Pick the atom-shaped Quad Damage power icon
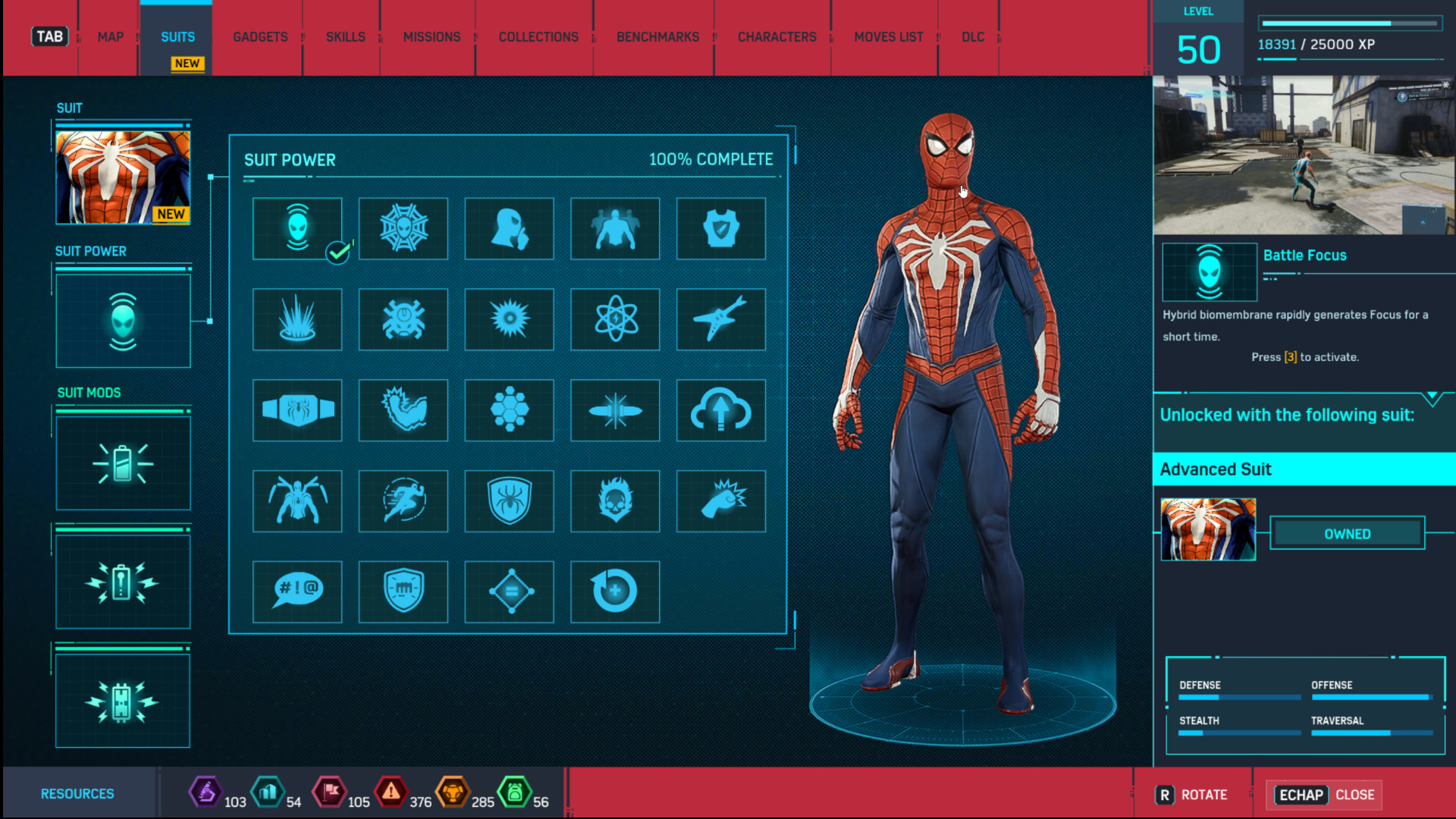 click(x=615, y=319)
